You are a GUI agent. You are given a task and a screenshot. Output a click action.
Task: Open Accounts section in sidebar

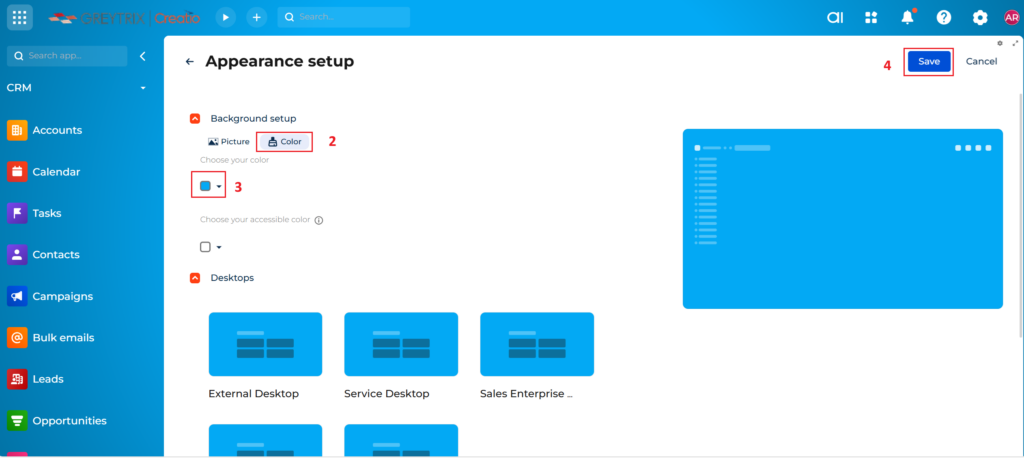click(57, 130)
